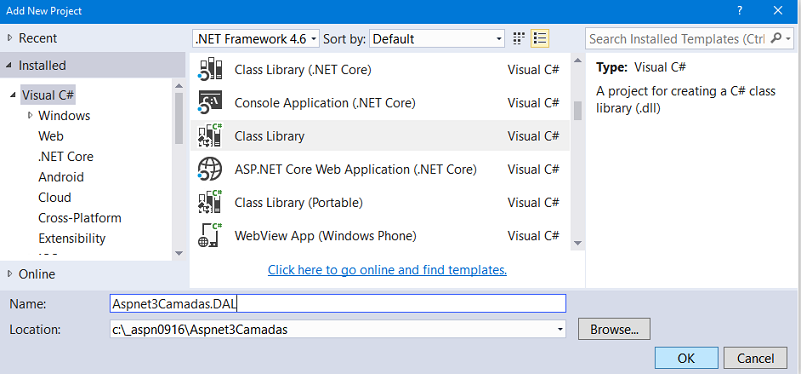Select the 'Class Library (Portable)' row text

point(298,202)
